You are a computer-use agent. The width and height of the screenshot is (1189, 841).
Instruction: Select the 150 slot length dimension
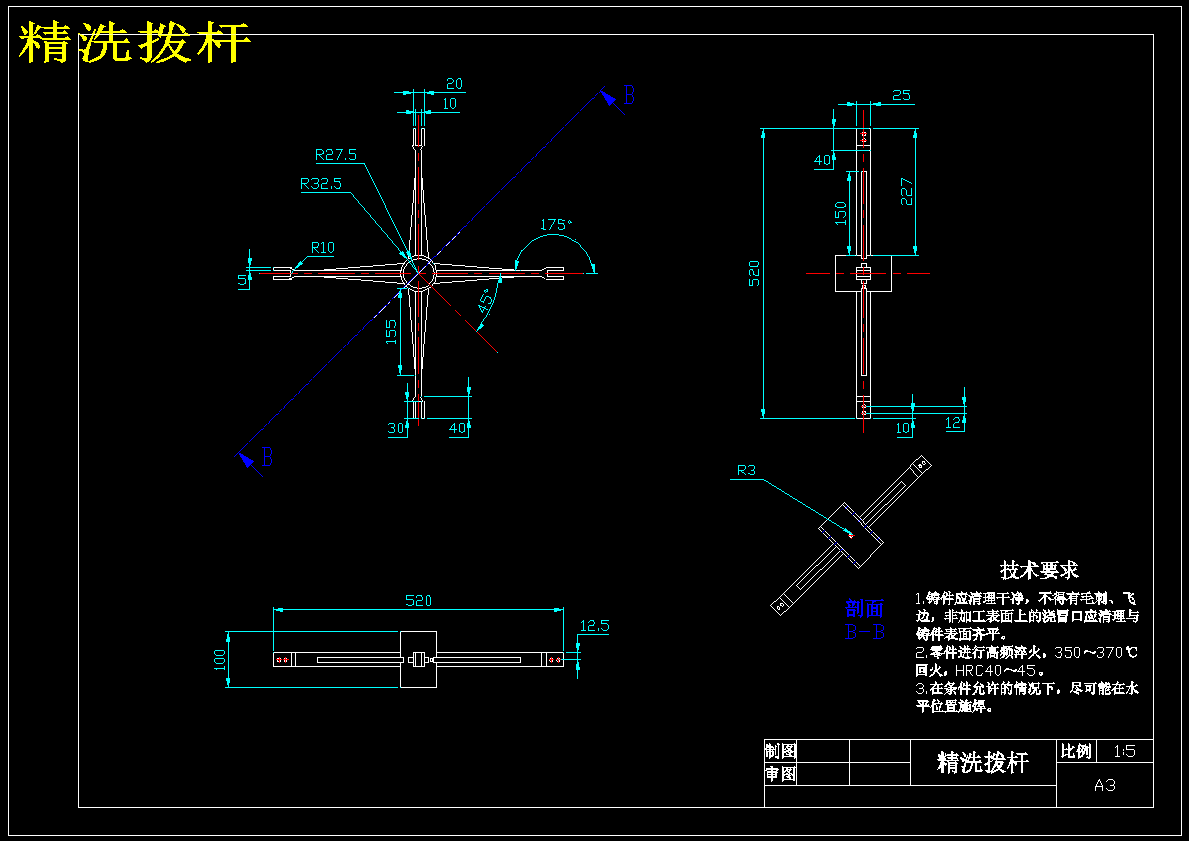coord(840,213)
